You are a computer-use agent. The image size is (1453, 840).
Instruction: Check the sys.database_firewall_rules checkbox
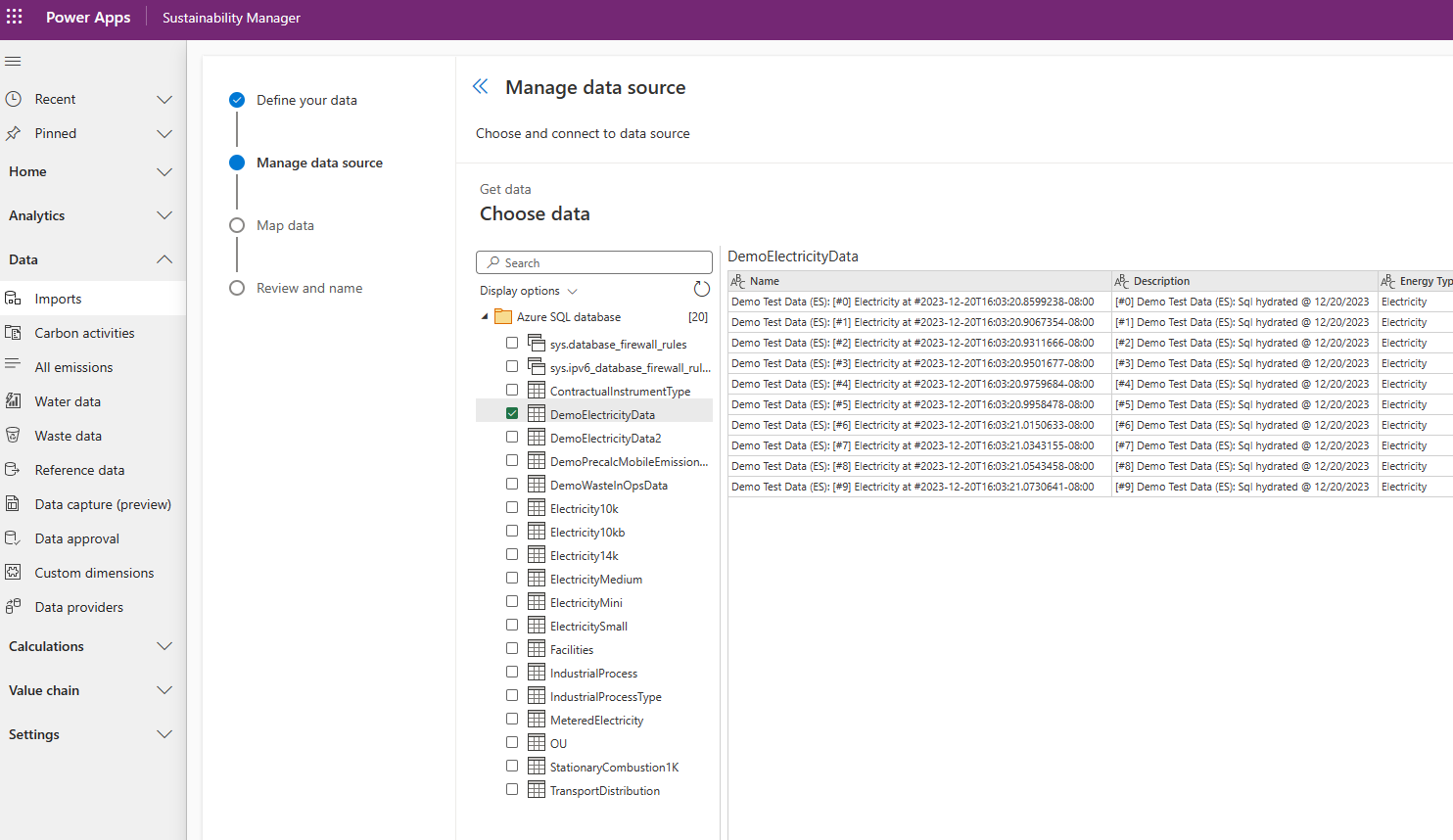point(512,343)
